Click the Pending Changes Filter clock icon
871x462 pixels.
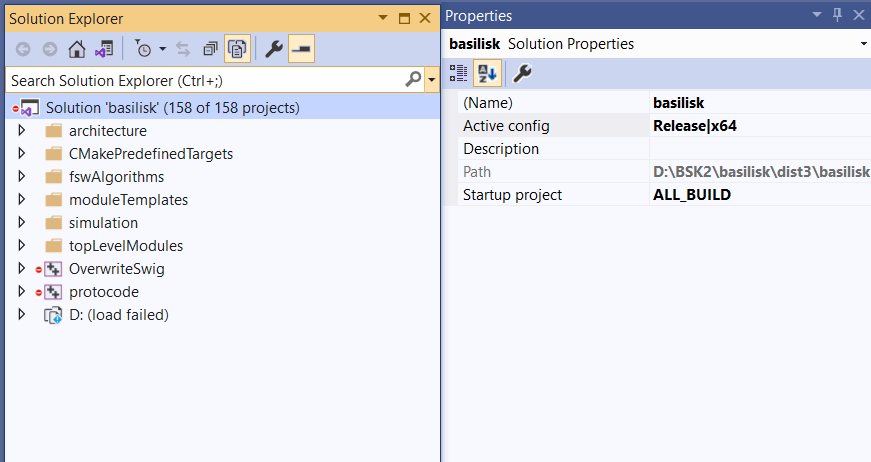coord(144,48)
